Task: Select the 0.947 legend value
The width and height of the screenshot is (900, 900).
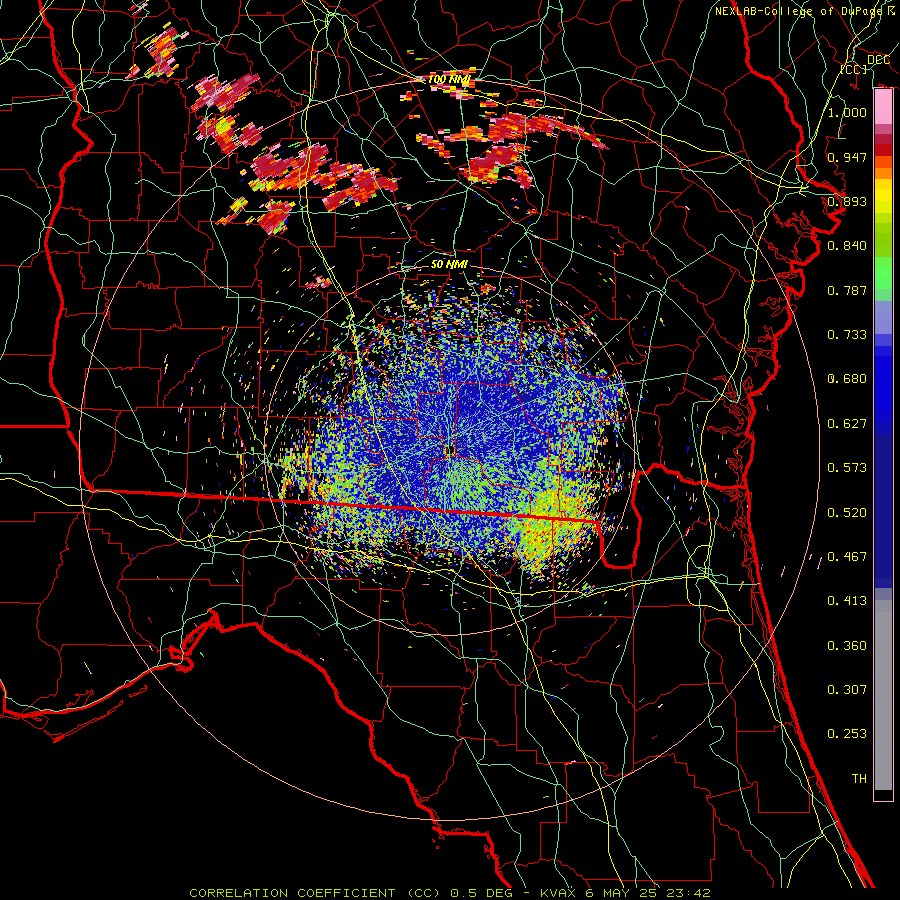Action: (847, 157)
